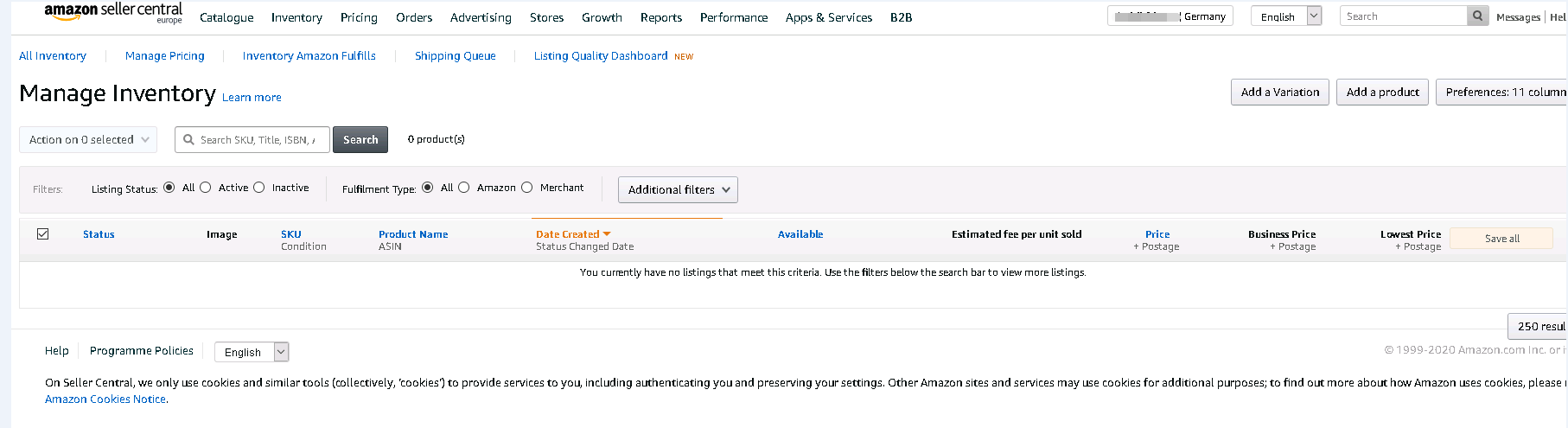Open Programme Policies link

click(142, 350)
